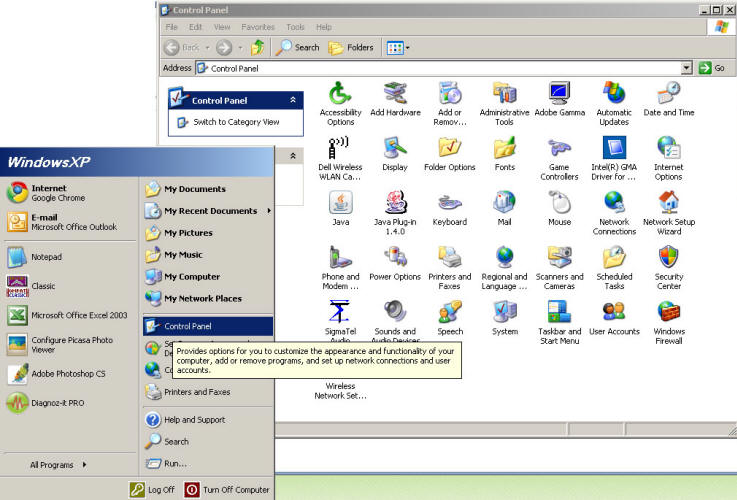Open Add or Remove Programs icon

coord(450,93)
